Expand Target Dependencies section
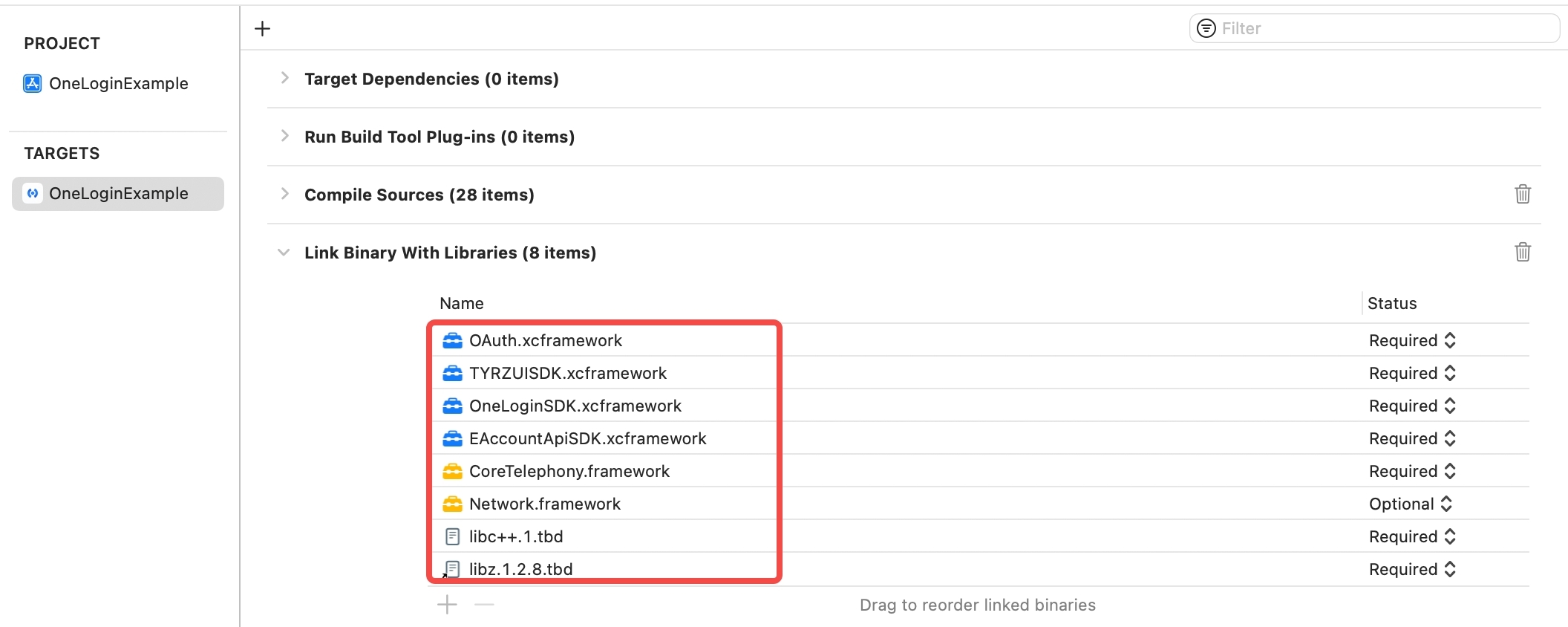1568x627 pixels. [x=284, y=78]
